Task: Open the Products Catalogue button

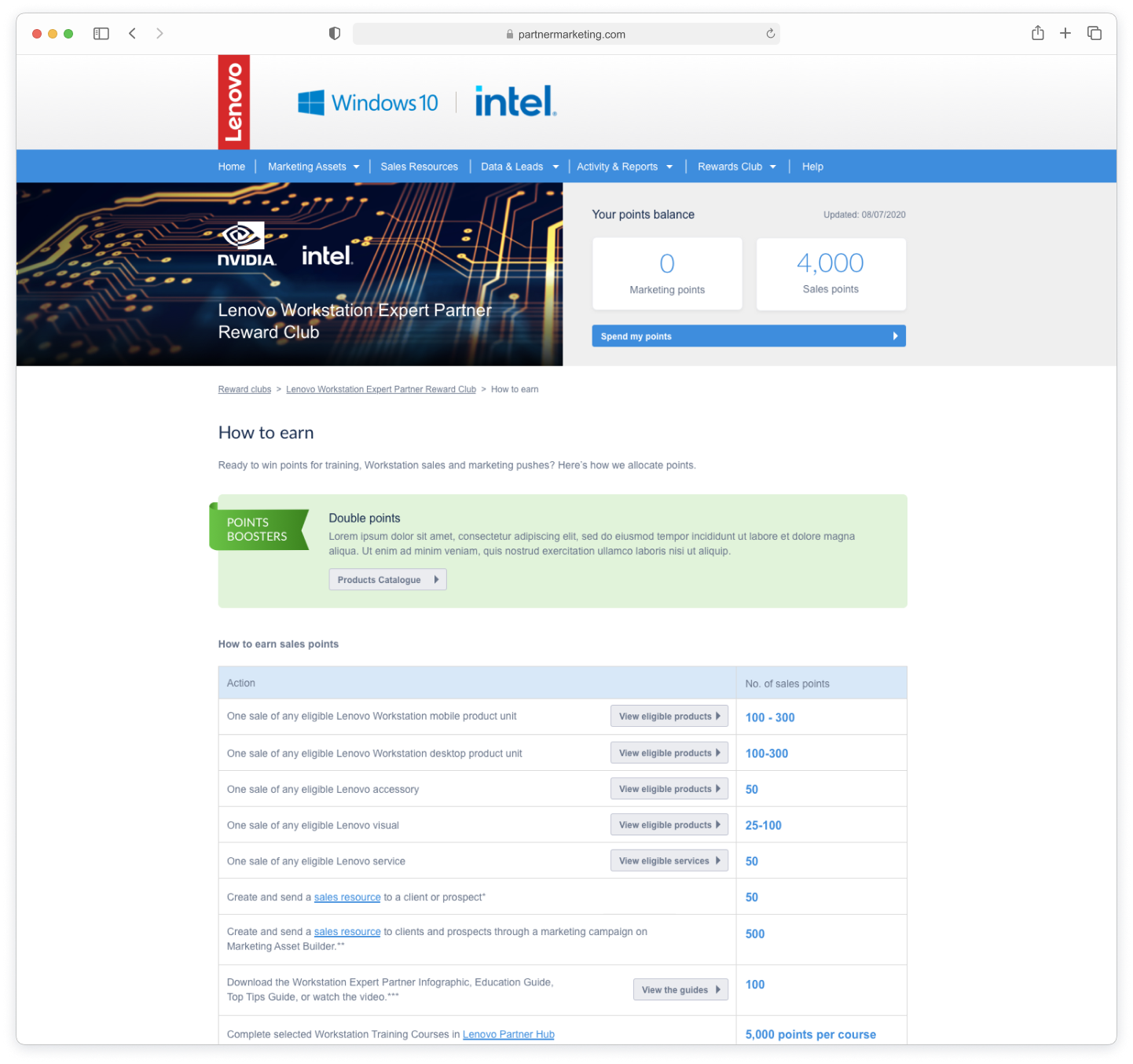Action: tap(387, 580)
